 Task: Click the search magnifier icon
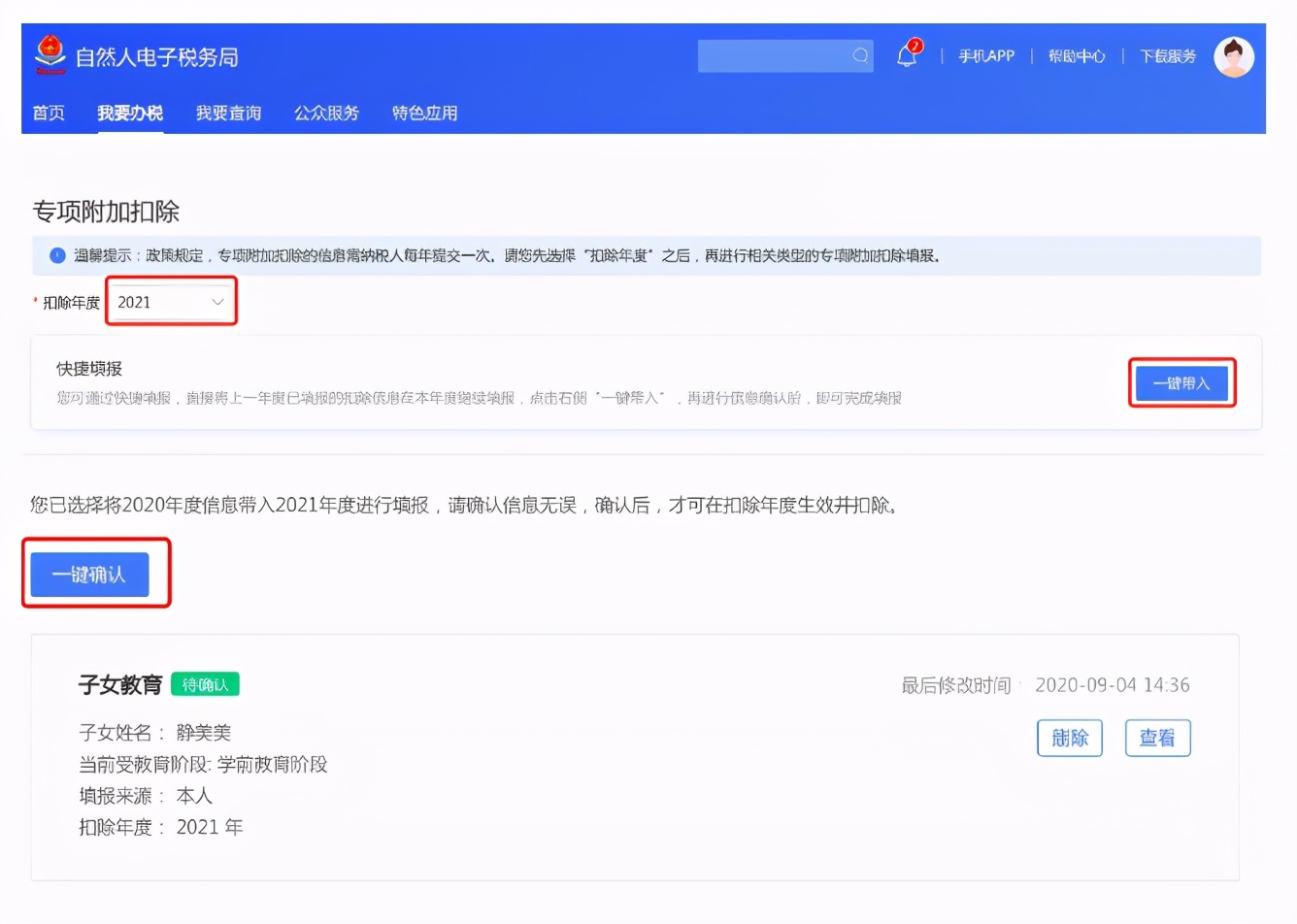click(x=860, y=56)
